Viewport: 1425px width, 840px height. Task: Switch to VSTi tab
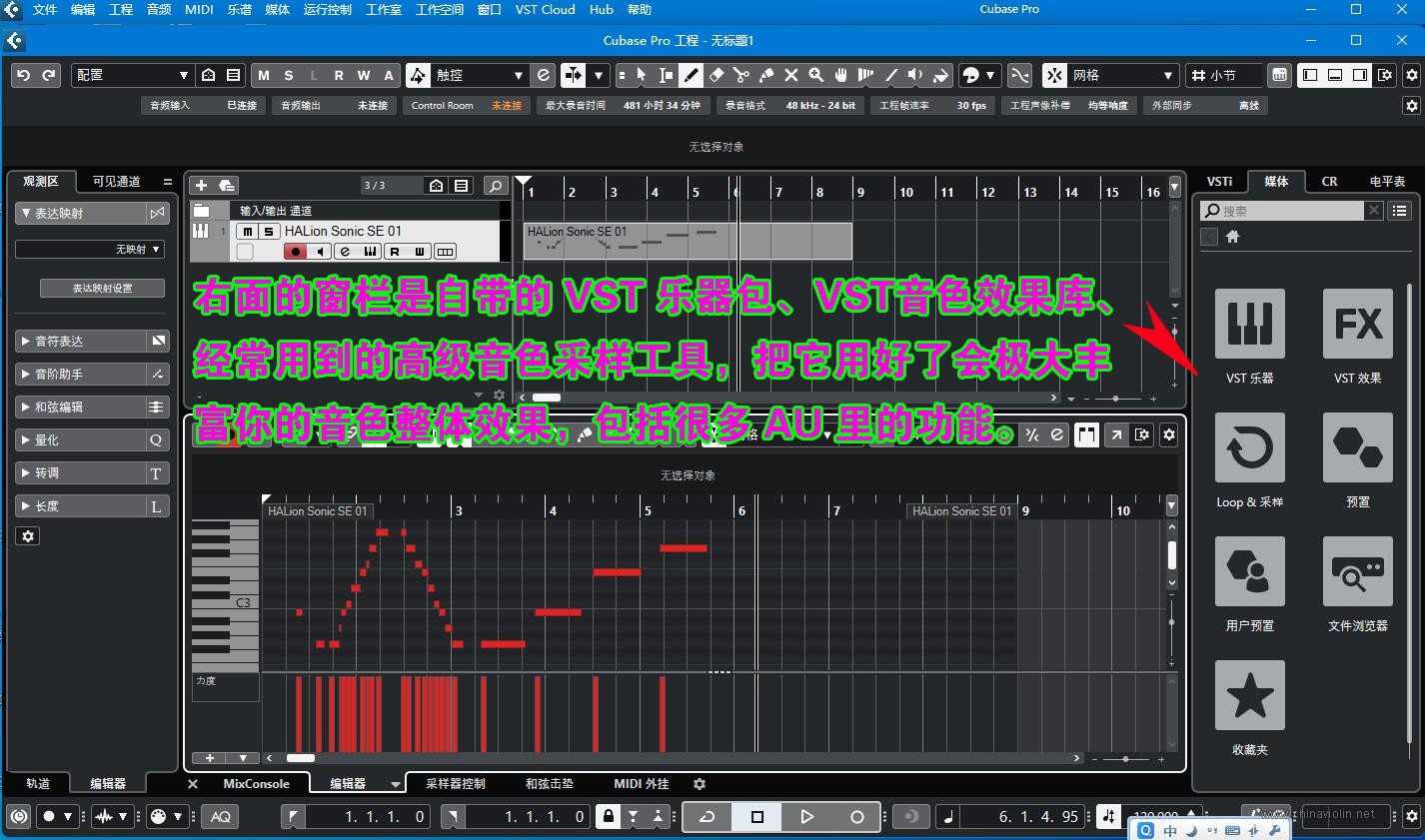click(x=1219, y=181)
